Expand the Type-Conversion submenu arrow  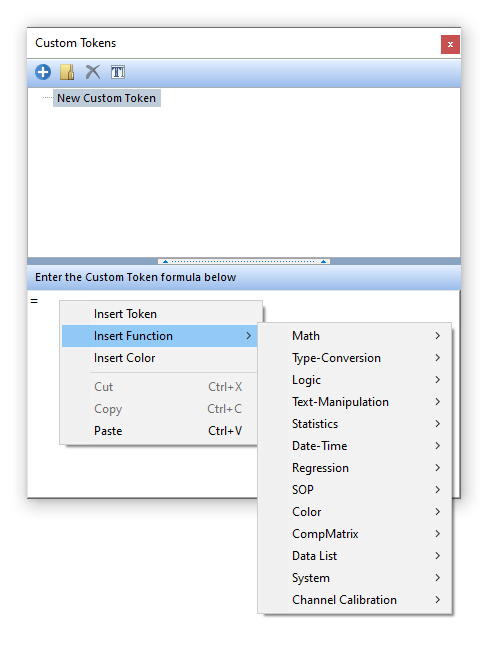click(438, 358)
